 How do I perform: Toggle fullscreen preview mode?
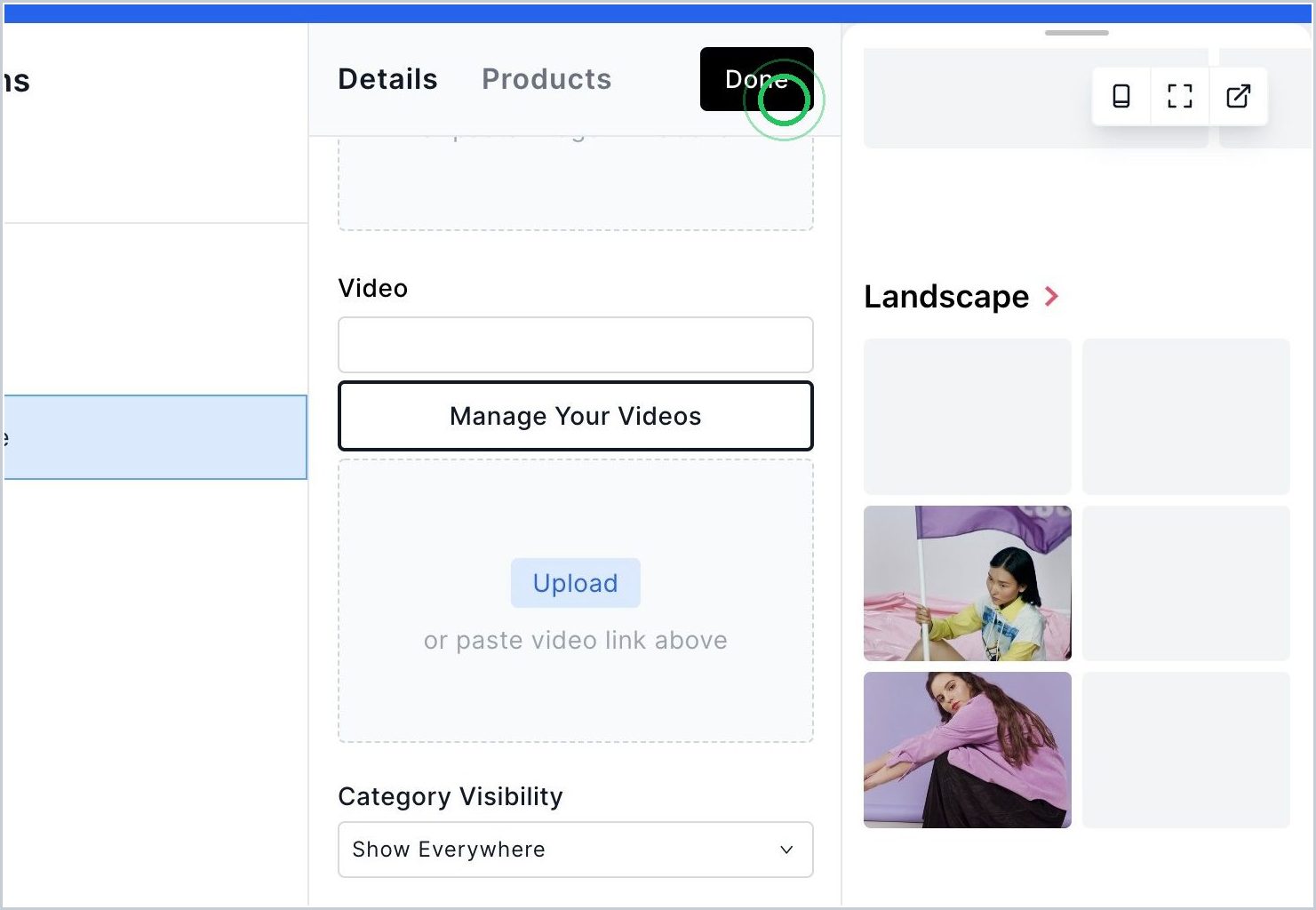point(1180,96)
